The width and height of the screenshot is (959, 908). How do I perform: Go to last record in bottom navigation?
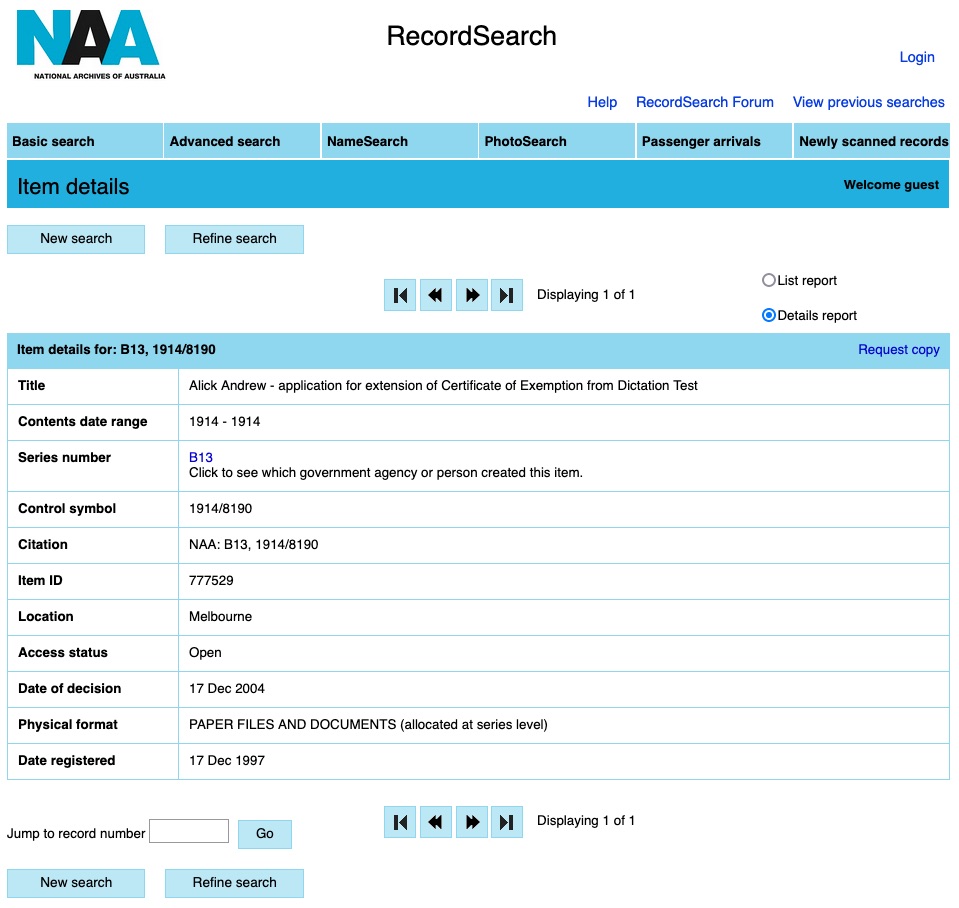pos(507,822)
